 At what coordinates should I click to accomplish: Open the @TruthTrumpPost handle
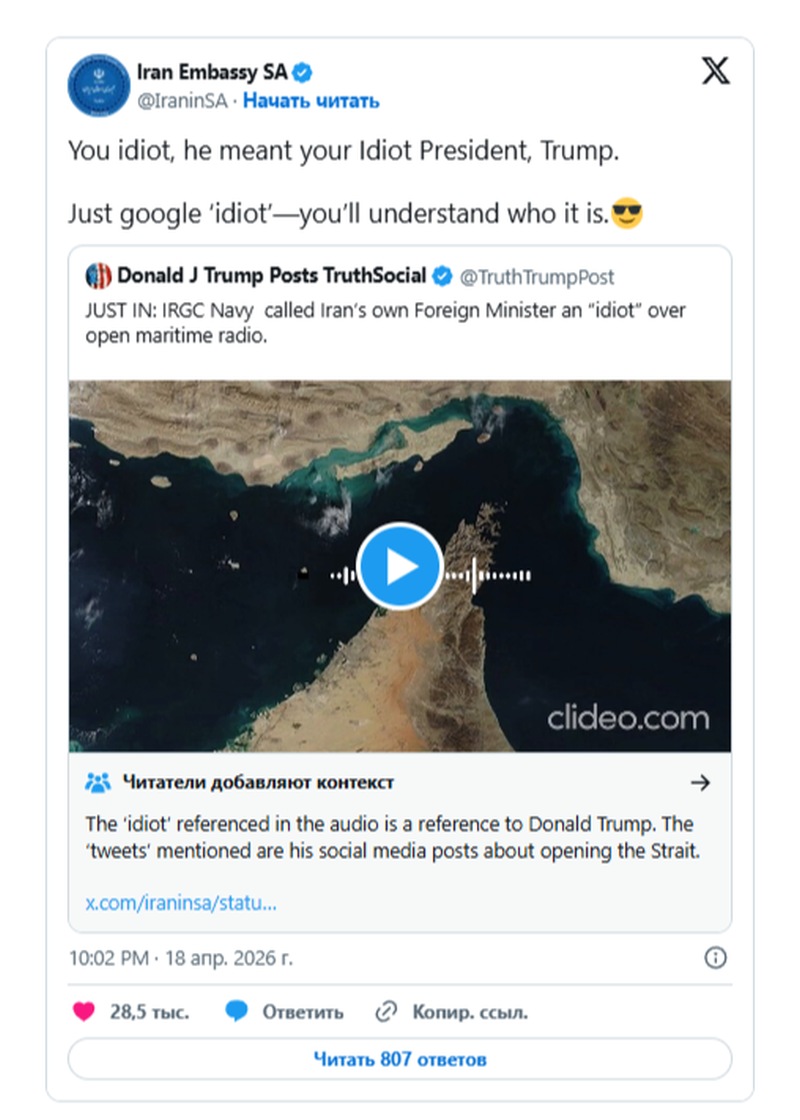coord(537,276)
